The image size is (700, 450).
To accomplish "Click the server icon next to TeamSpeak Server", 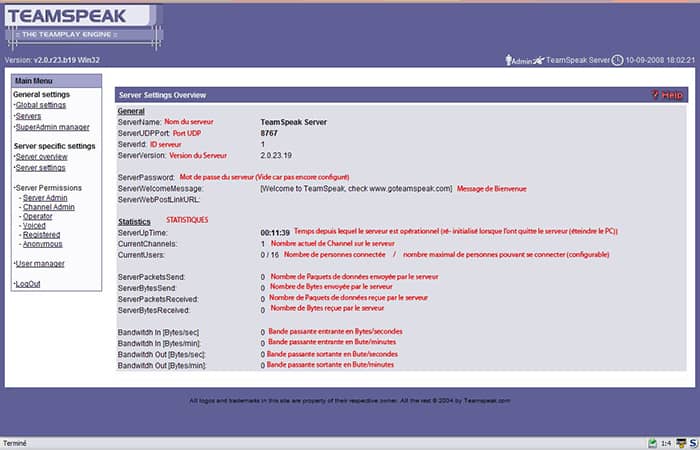I will pyautogui.click(x=539, y=60).
